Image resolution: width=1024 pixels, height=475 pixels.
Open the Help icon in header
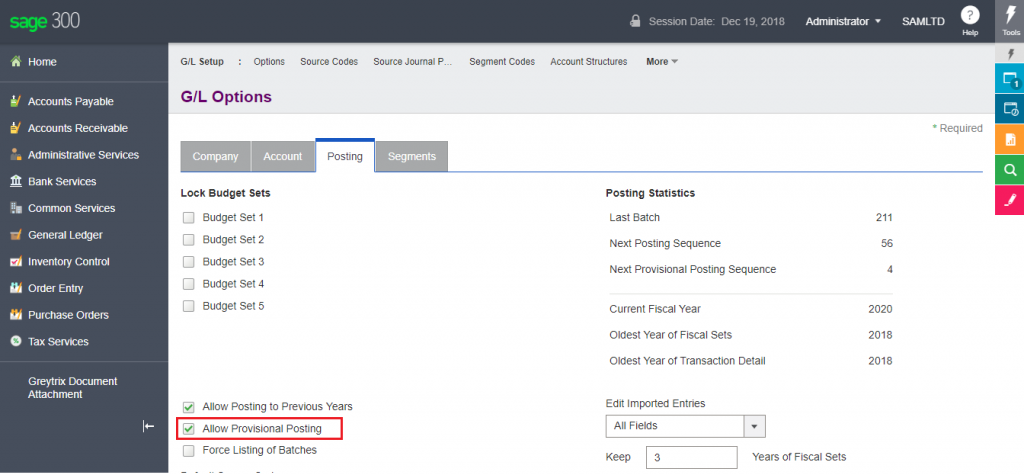[969, 16]
